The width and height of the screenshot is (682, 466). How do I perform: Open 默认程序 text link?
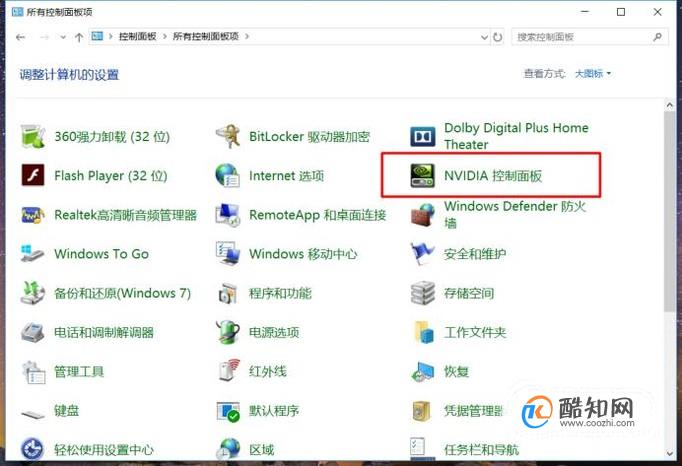pos(274,411)
